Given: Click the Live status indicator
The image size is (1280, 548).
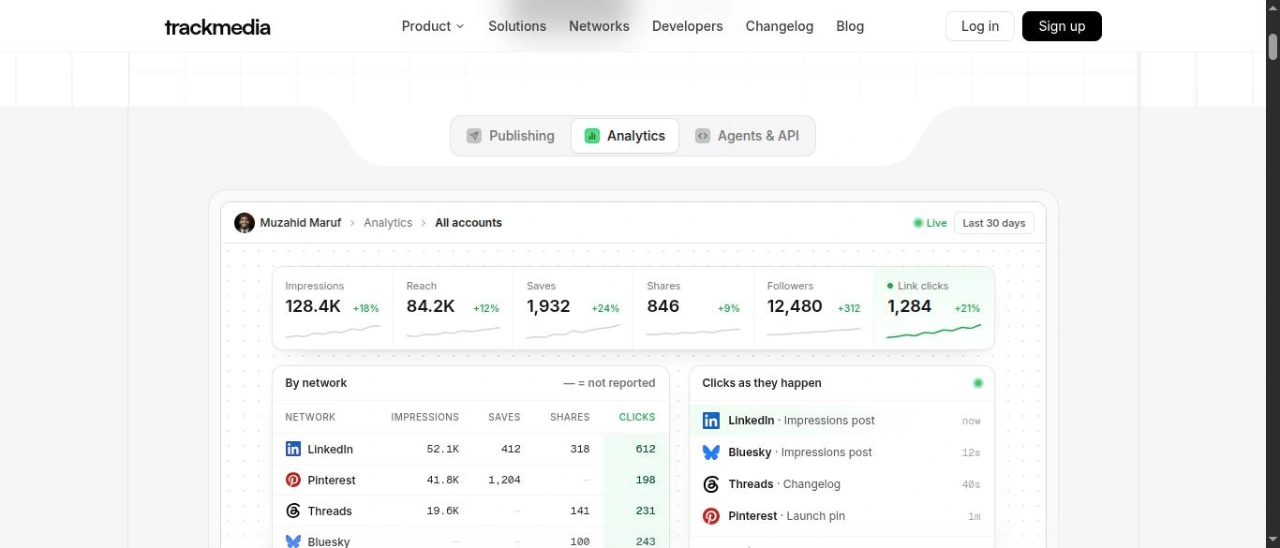Looking at the screenshot, I should pos(930,223).
